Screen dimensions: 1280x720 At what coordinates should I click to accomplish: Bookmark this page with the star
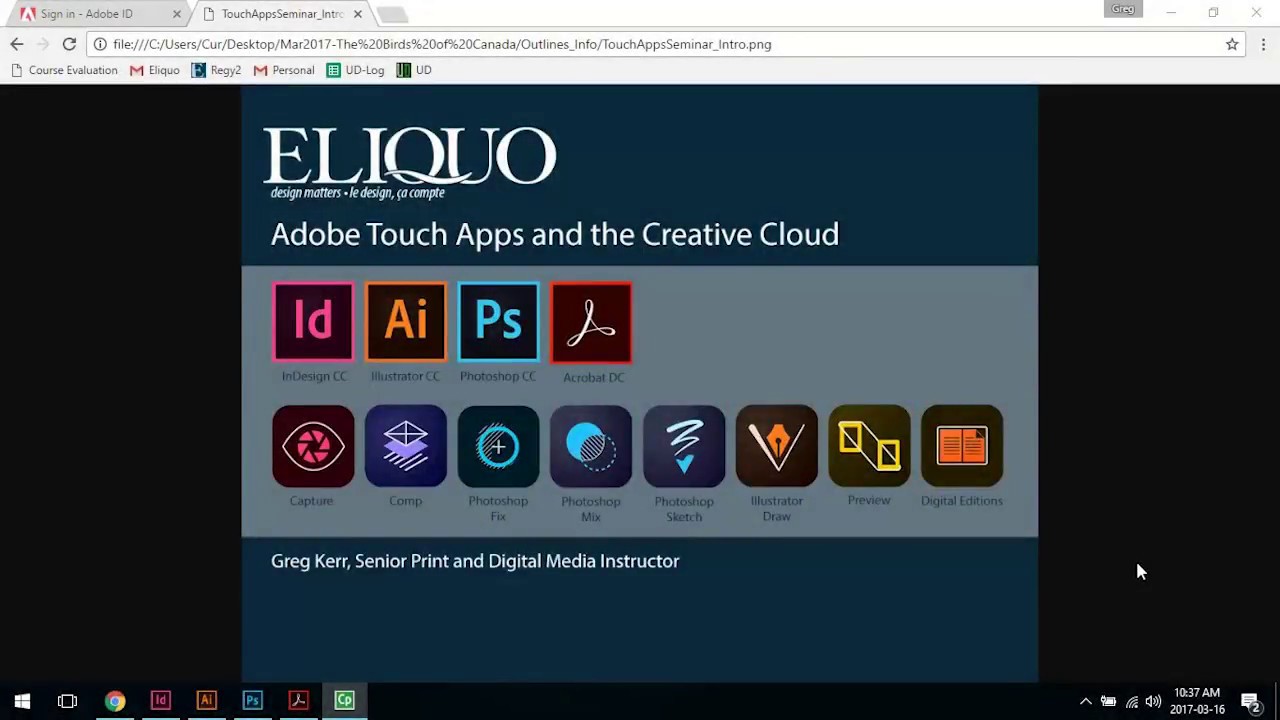click(x=1232, y=44)
